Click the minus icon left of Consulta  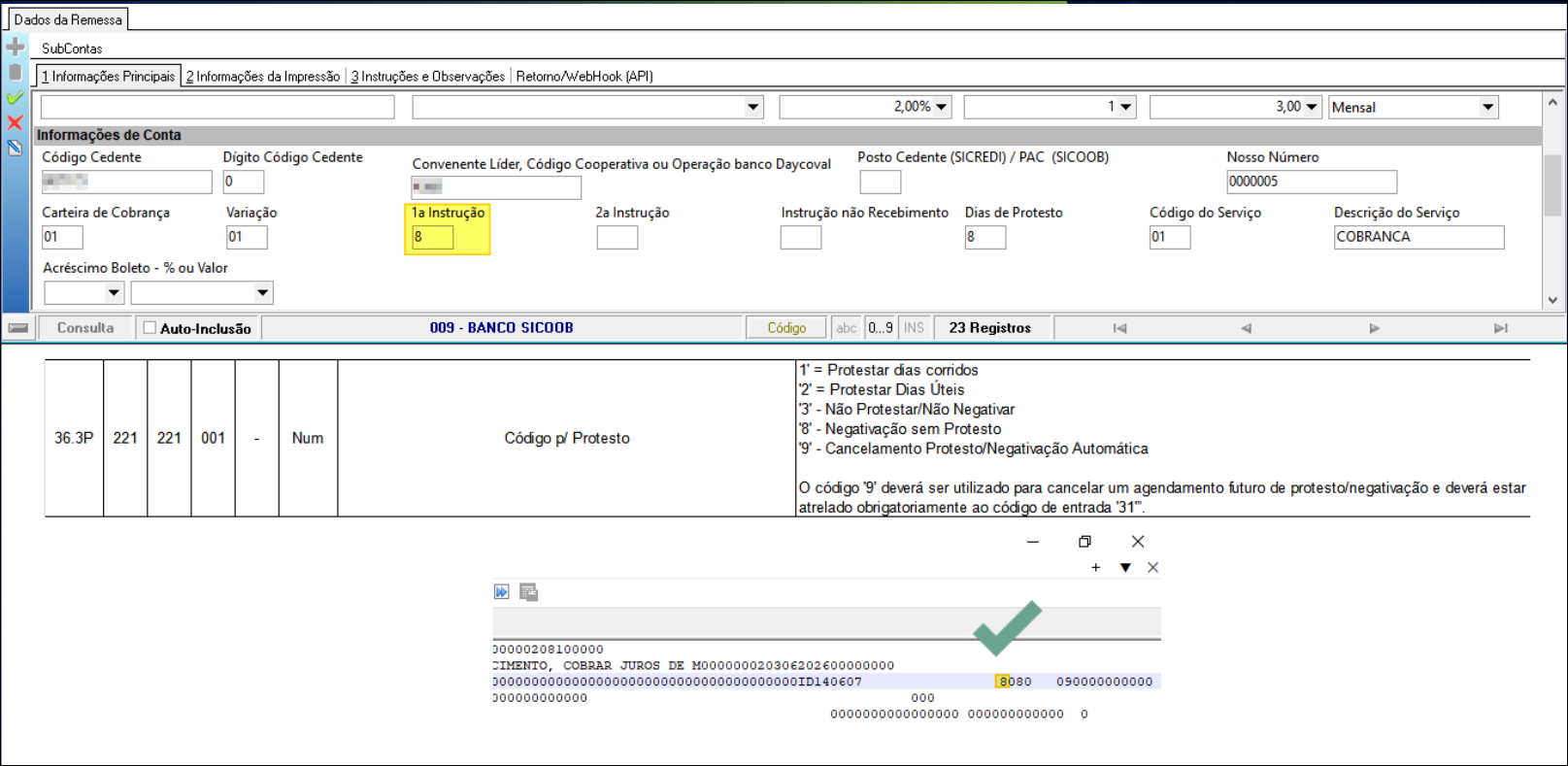click(x=17, y=328)
